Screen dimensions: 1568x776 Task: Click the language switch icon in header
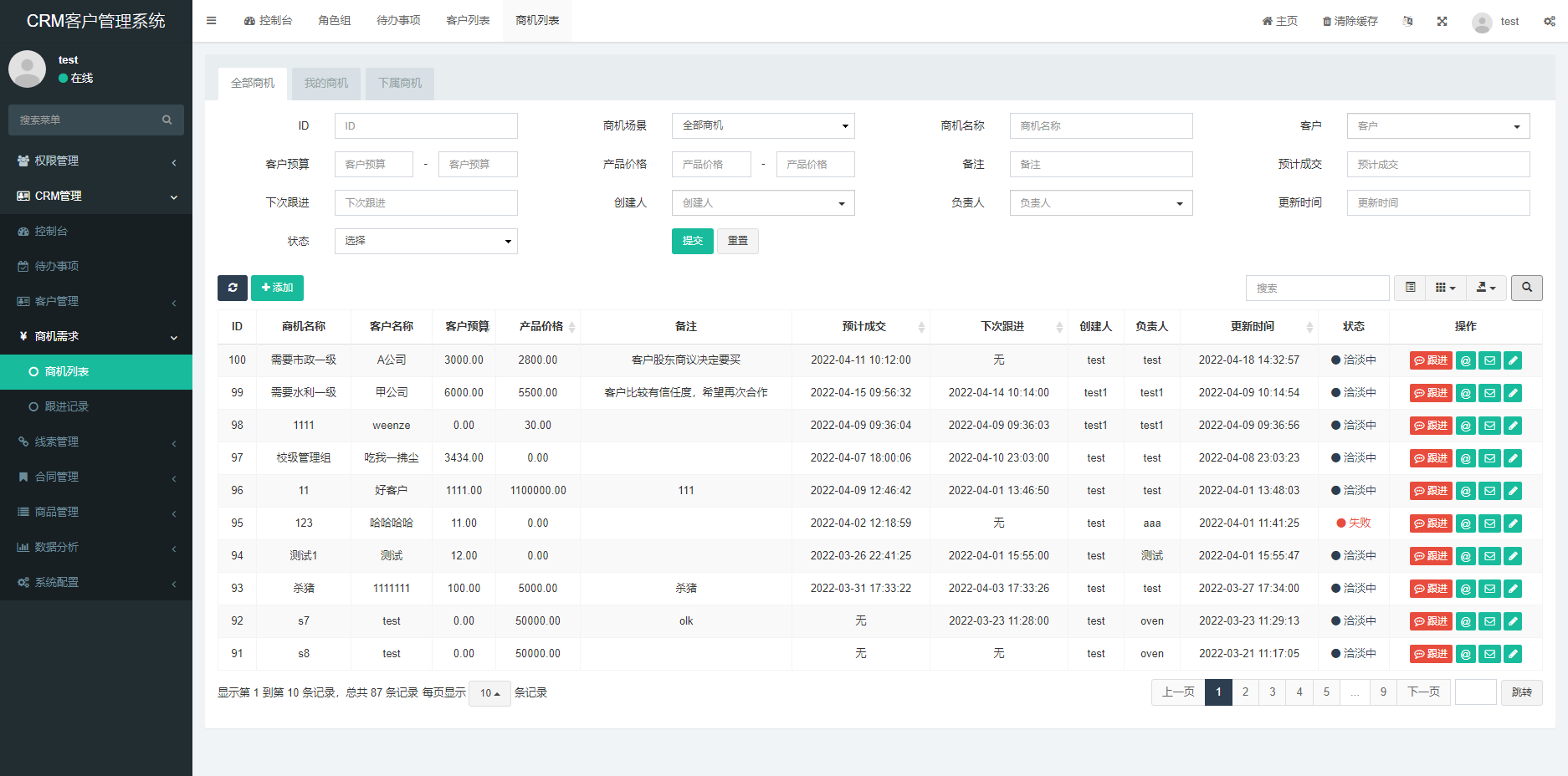[1408, 21]
